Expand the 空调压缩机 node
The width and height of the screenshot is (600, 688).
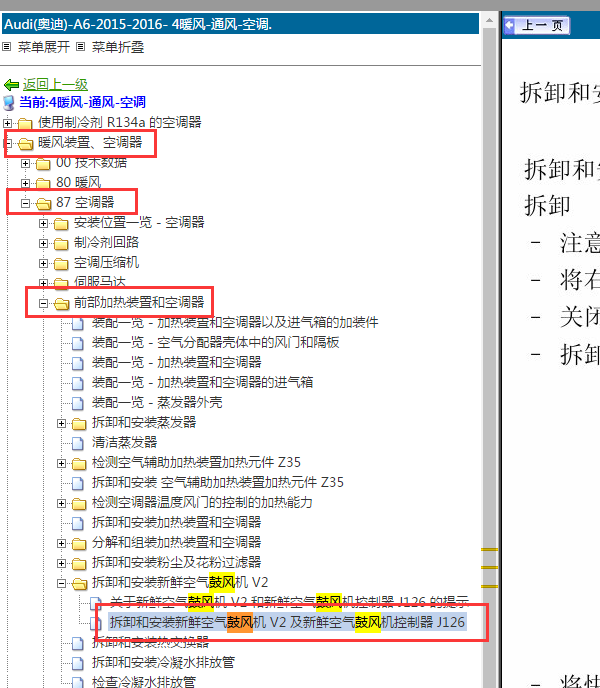tap(43, 263)
